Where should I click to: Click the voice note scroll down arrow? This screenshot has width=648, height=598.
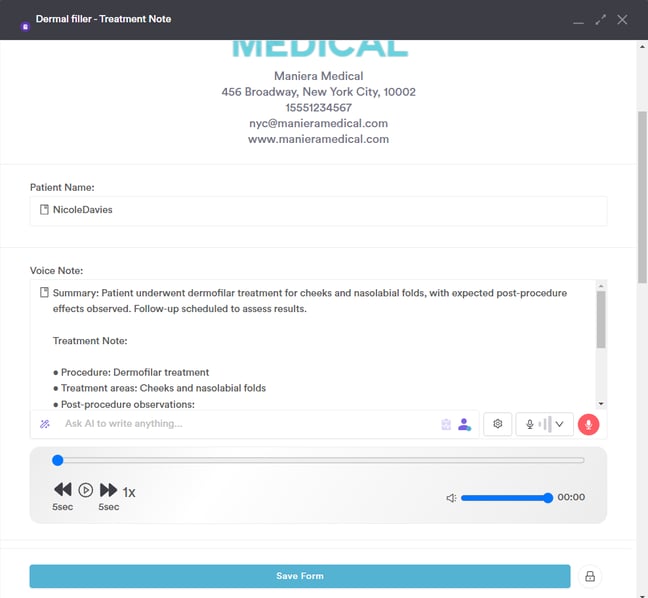pos(601,404)
